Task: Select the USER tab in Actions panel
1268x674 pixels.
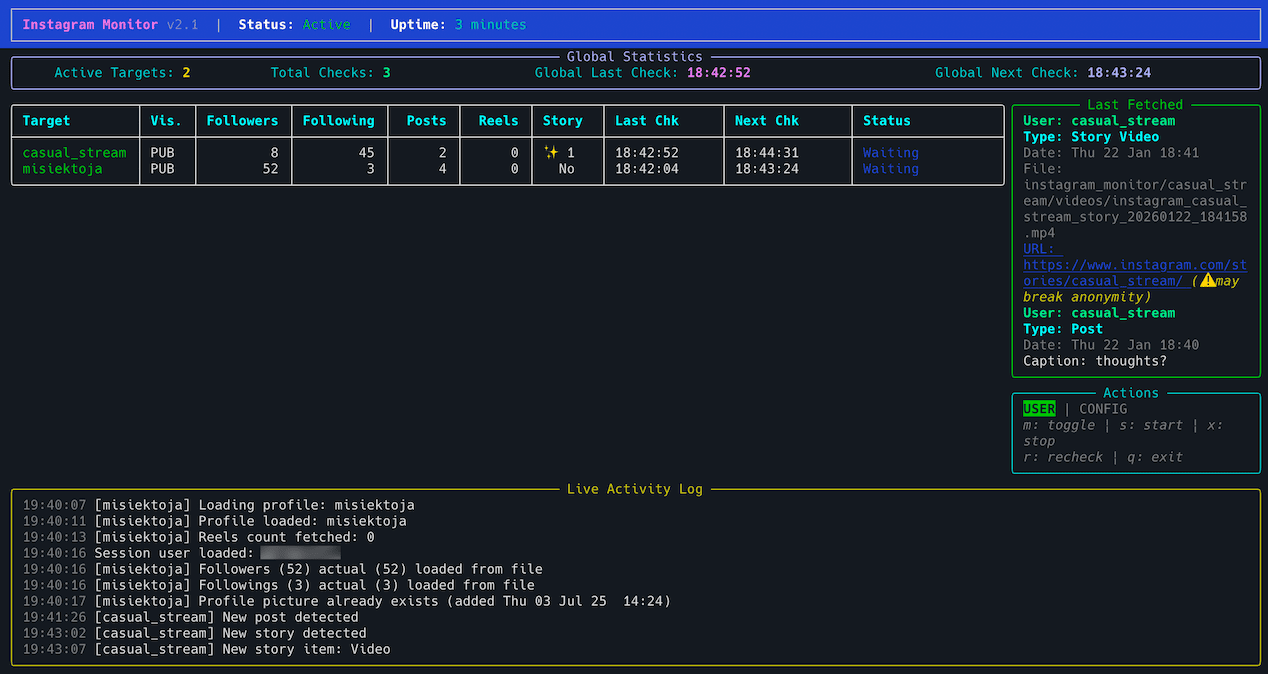Action: pos(1039,409)
